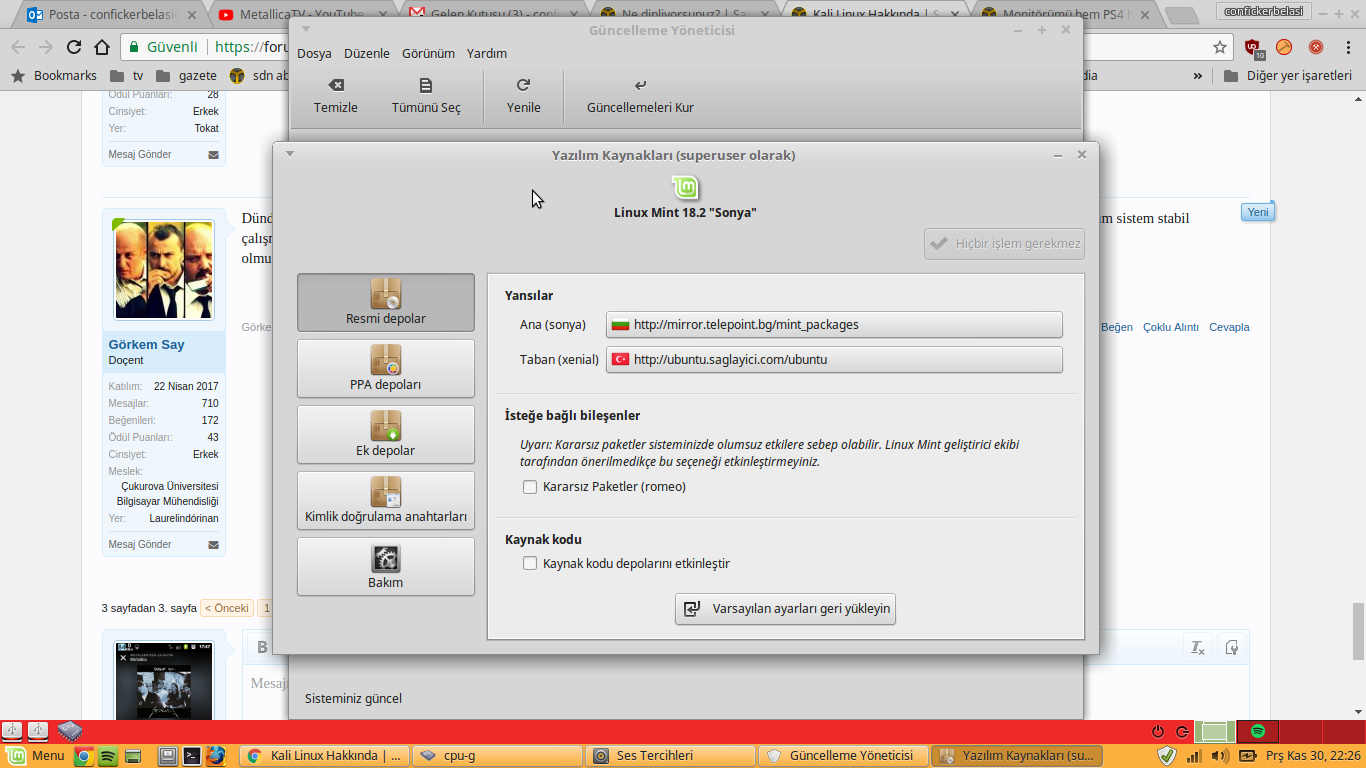Go to Önceki previous page
The height and width of the screenshot is (768, 1366).
[227, 608]
